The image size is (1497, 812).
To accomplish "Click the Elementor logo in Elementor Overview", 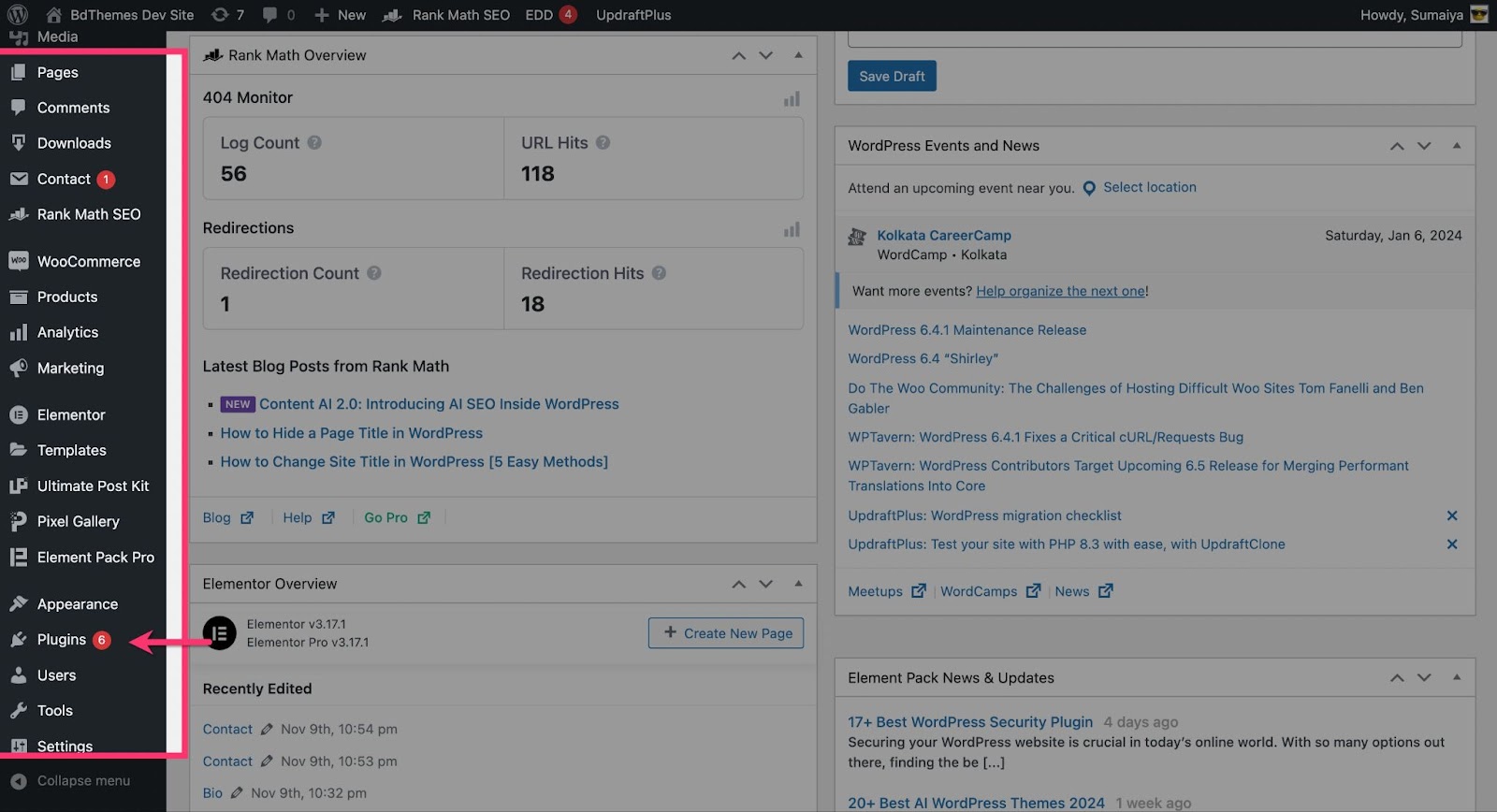I will coord(220,633).
